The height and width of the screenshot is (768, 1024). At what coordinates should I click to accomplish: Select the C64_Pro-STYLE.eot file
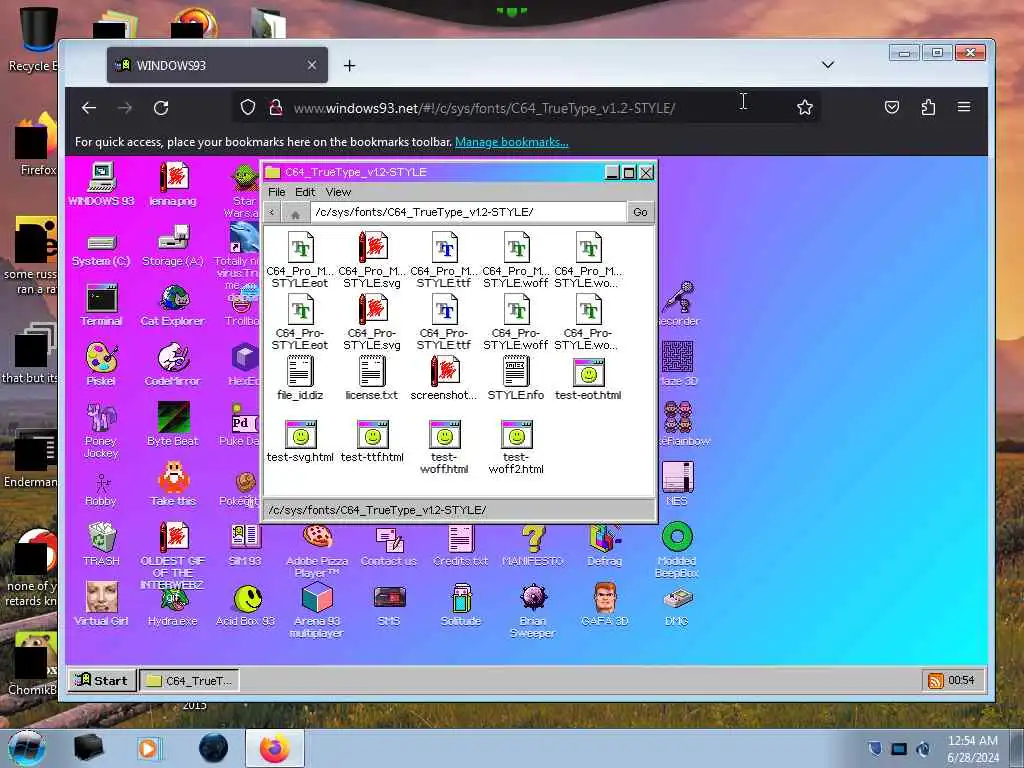[300, 322]
